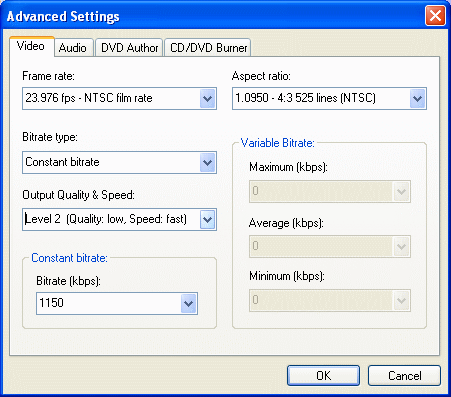
Task: Click the Constant bitrate group title
Action: click(69, 258)
